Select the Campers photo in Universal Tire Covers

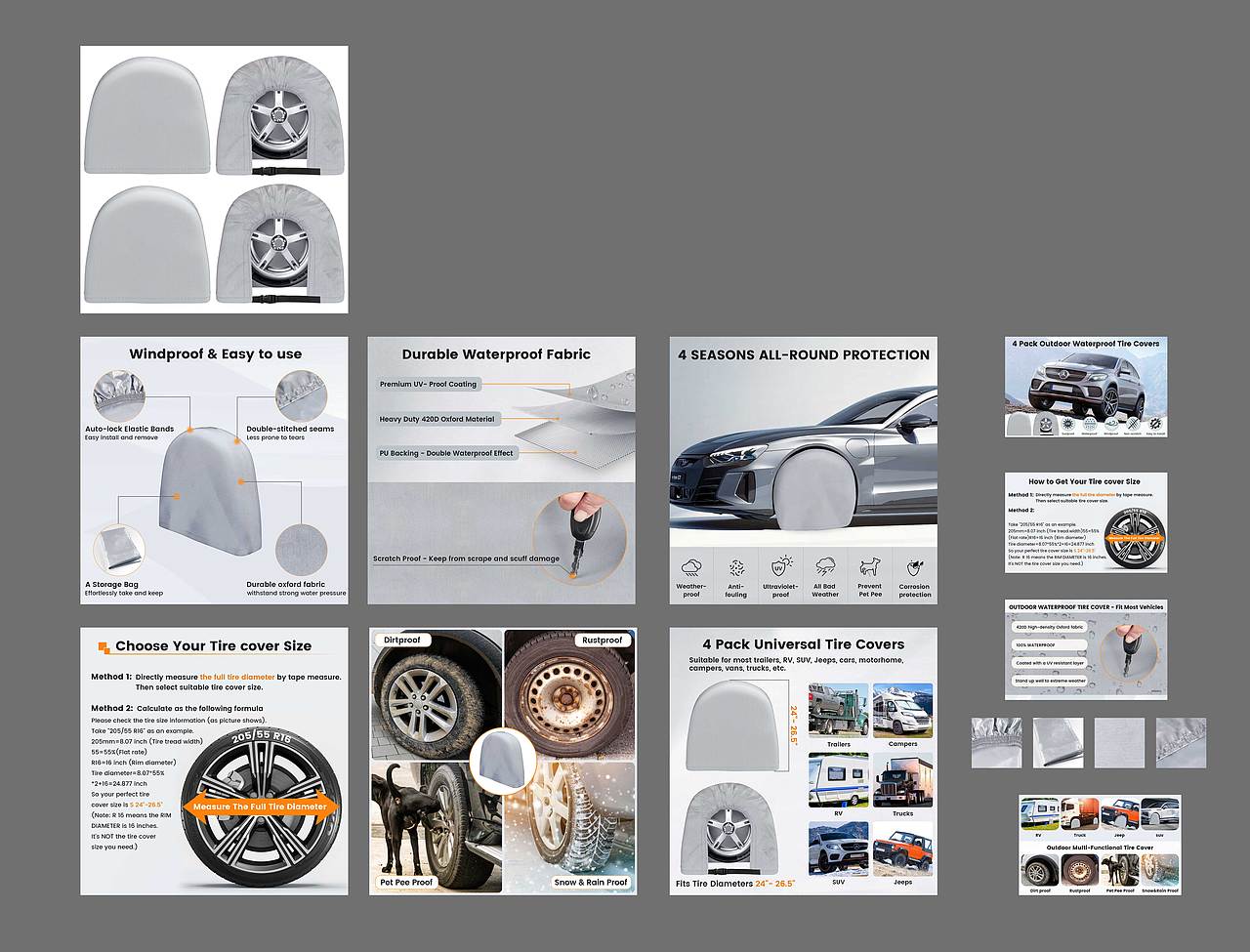point(902,710)
